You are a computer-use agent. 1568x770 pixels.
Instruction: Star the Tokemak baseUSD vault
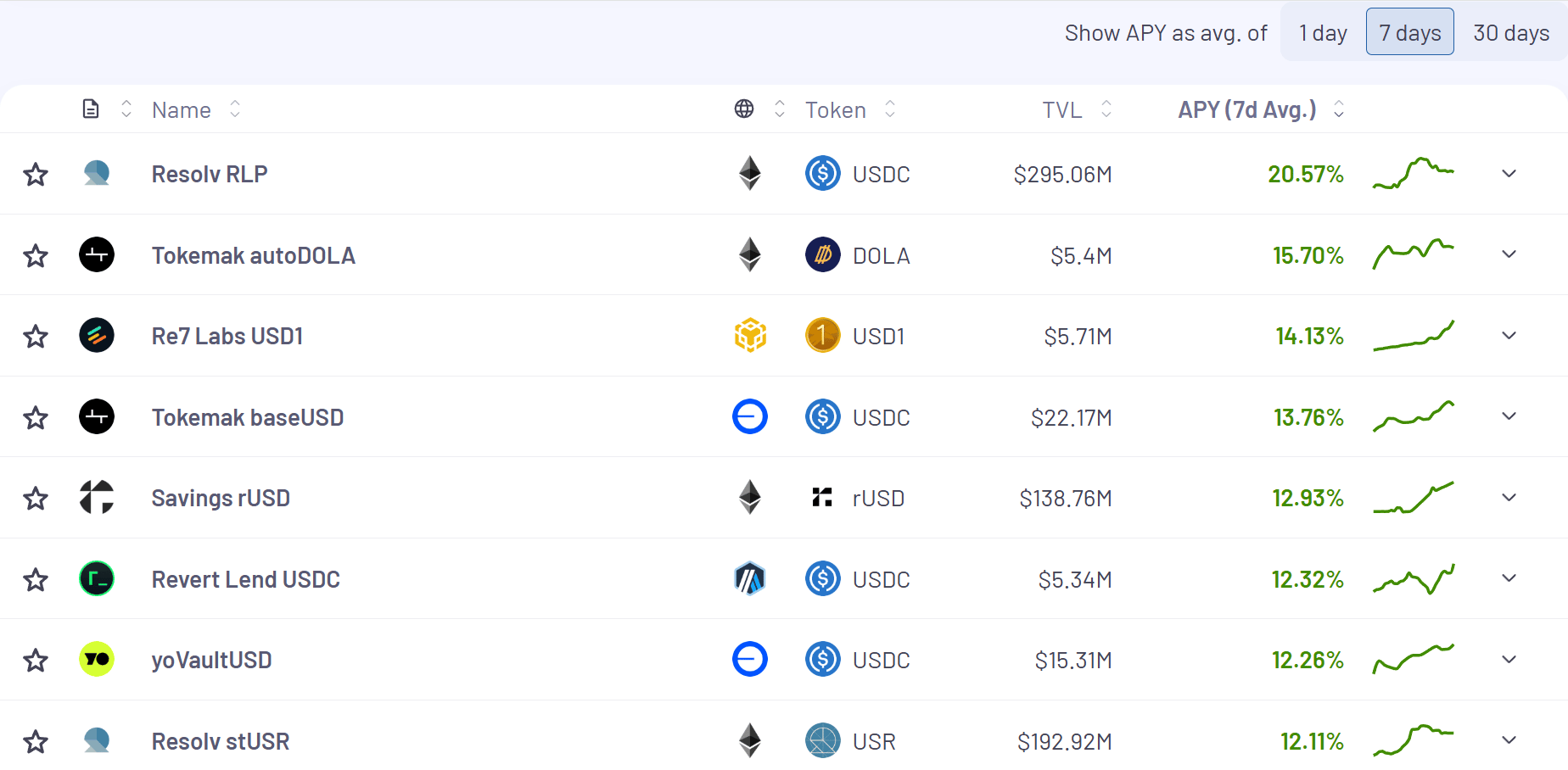tap(36, 418)
